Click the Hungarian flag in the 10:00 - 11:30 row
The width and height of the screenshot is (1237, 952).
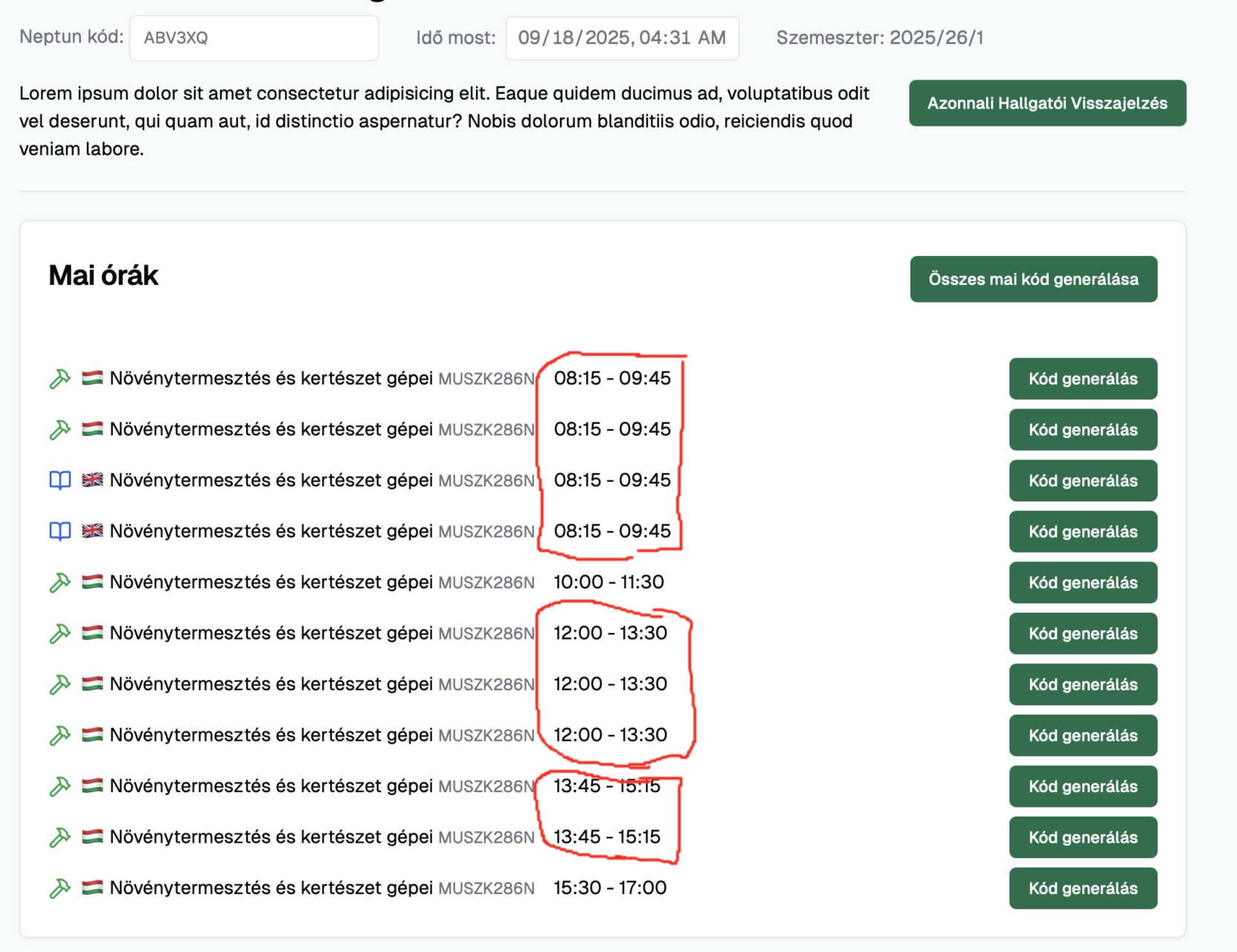click(92, 582)
